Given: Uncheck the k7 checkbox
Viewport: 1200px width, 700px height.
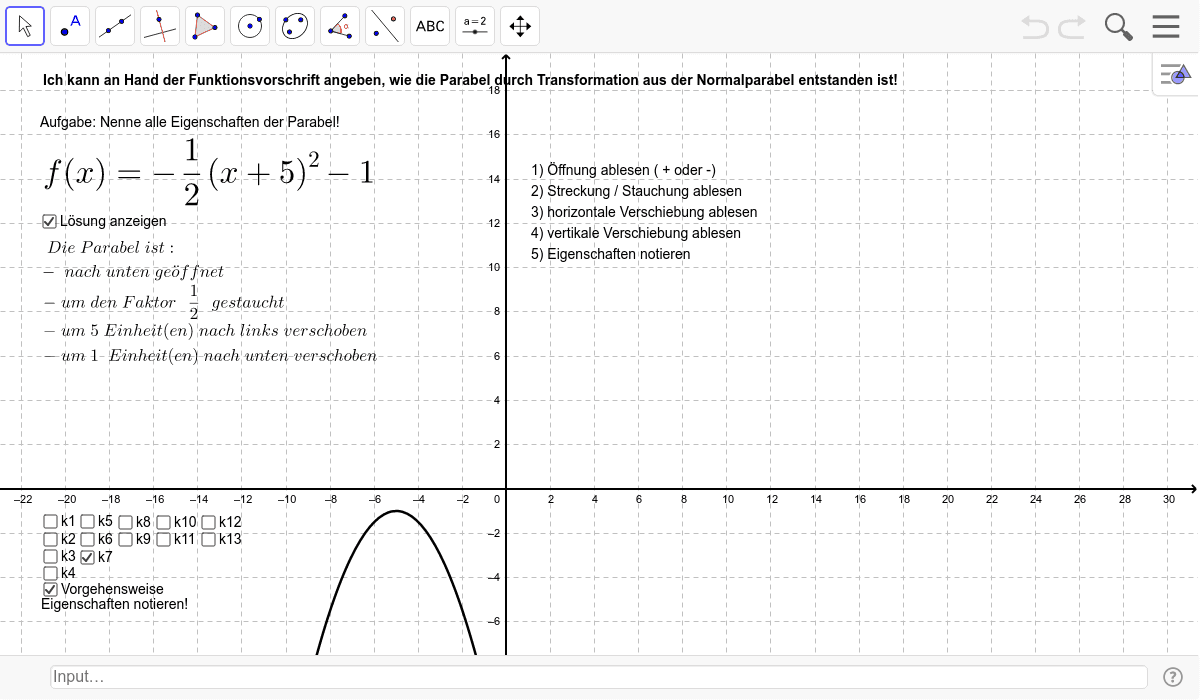Looking at the screenshot, I should pyautogui.click(x=88, y=557).
